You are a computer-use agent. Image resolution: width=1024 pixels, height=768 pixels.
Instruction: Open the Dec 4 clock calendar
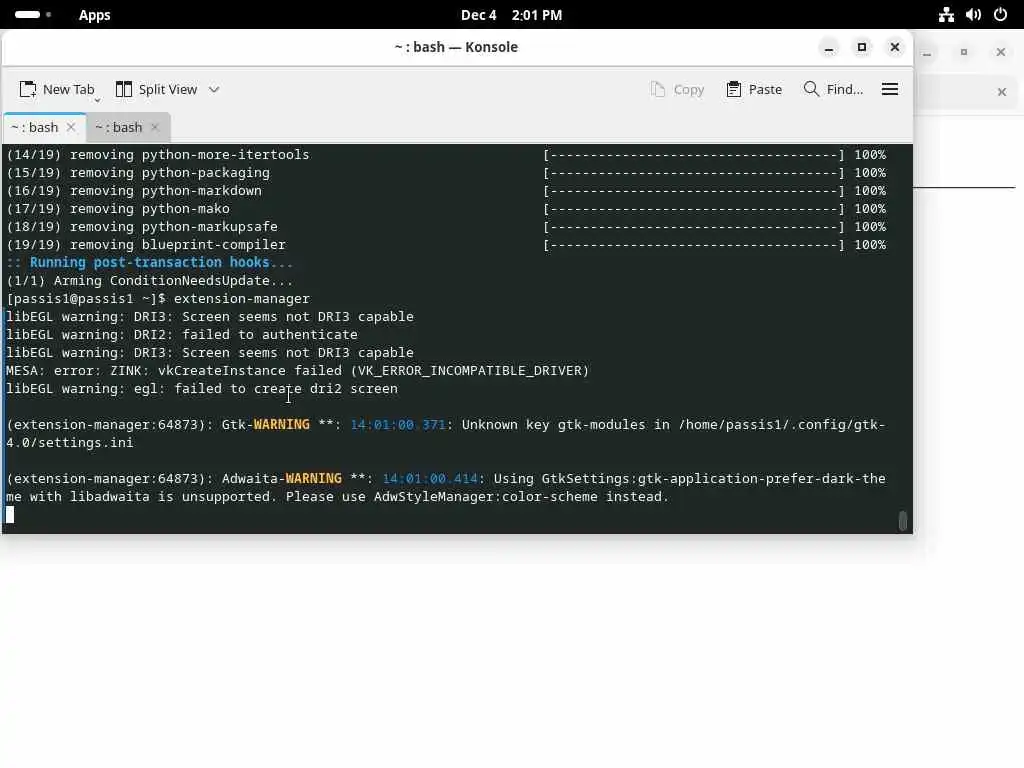[x=511, y=15]
